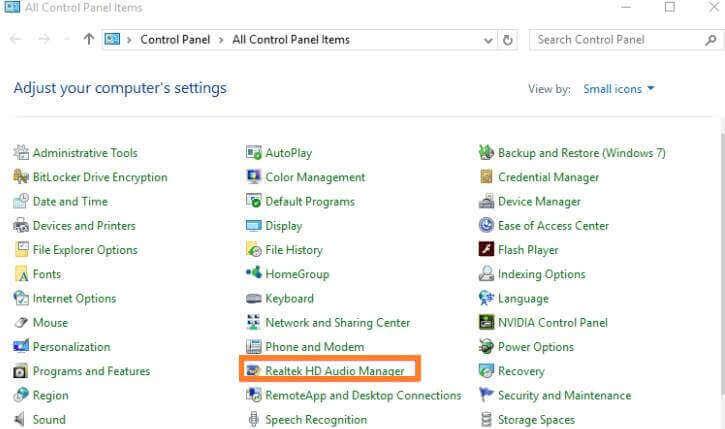Click the Forward navigation arrow

(44, 39)
